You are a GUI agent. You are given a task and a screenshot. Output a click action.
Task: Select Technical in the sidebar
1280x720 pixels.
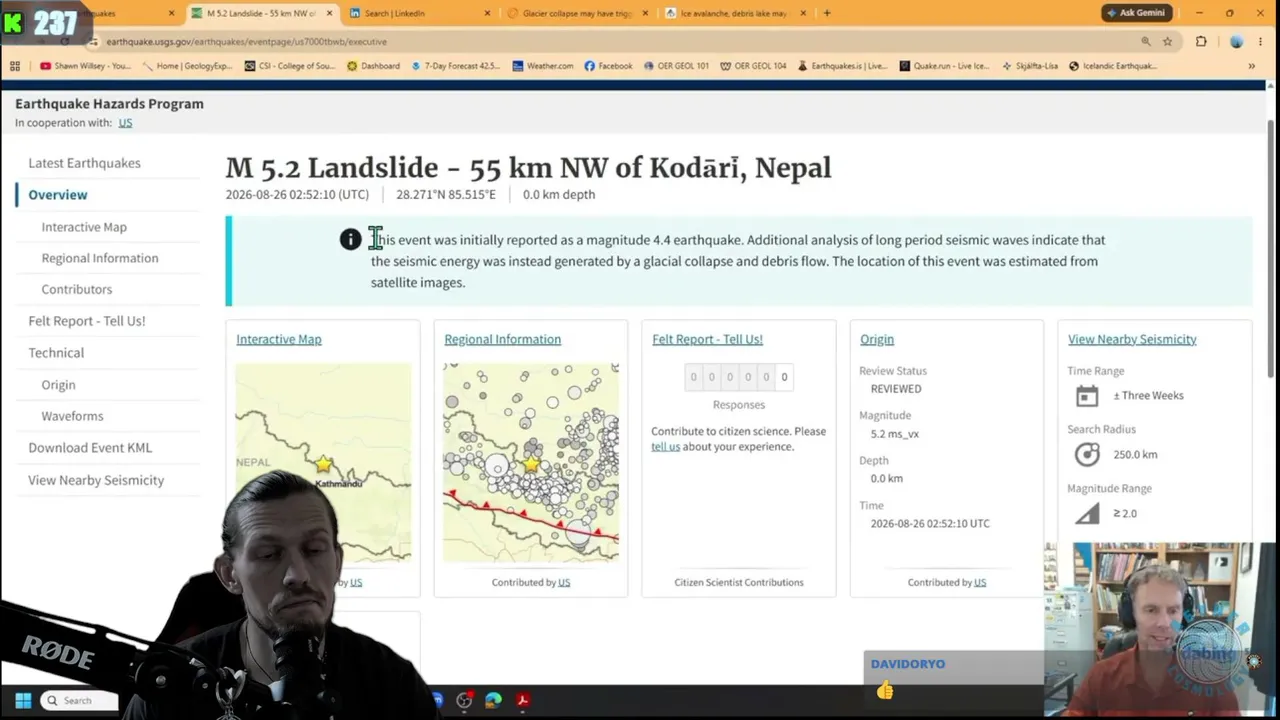(x=56, y=353)
